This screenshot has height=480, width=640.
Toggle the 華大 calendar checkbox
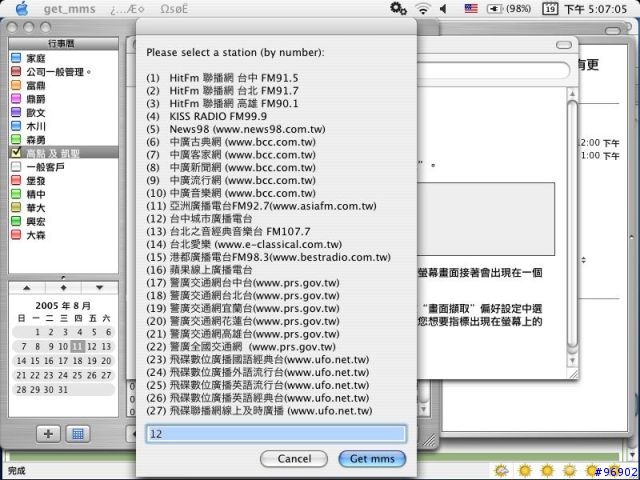(x=16, y=208)
